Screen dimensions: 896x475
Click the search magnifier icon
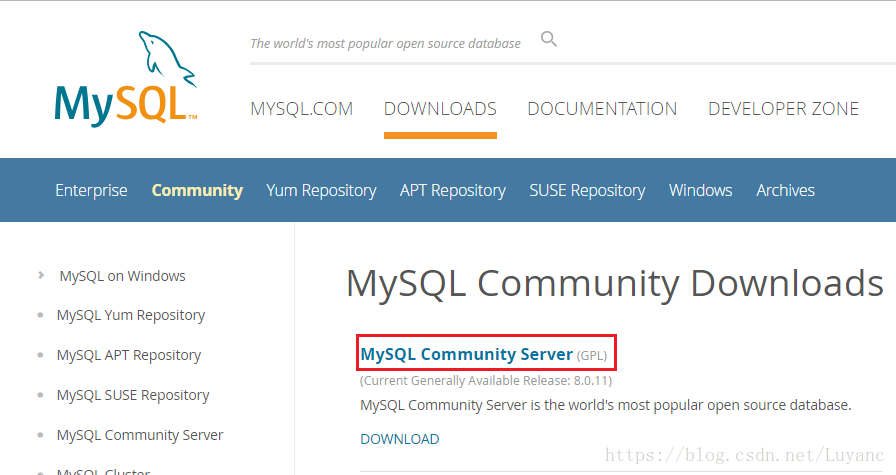click(x=549, y=39)
